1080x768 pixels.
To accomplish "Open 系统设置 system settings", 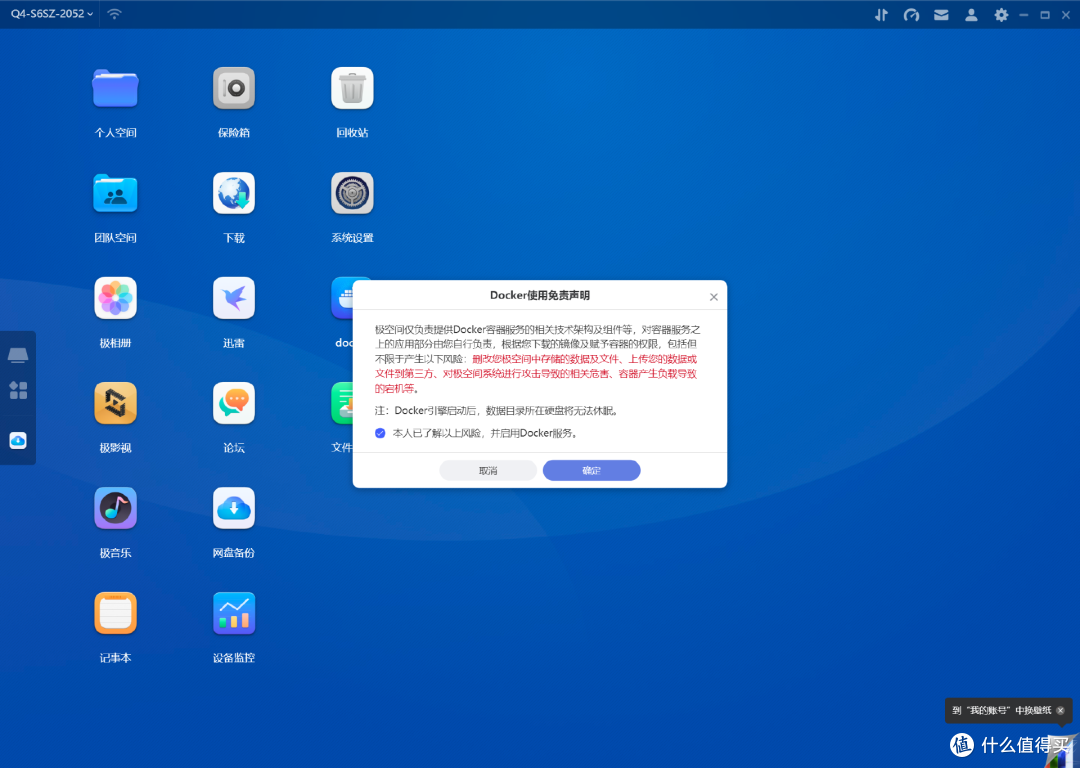I will pyautogui.click(x=353, y=194).
